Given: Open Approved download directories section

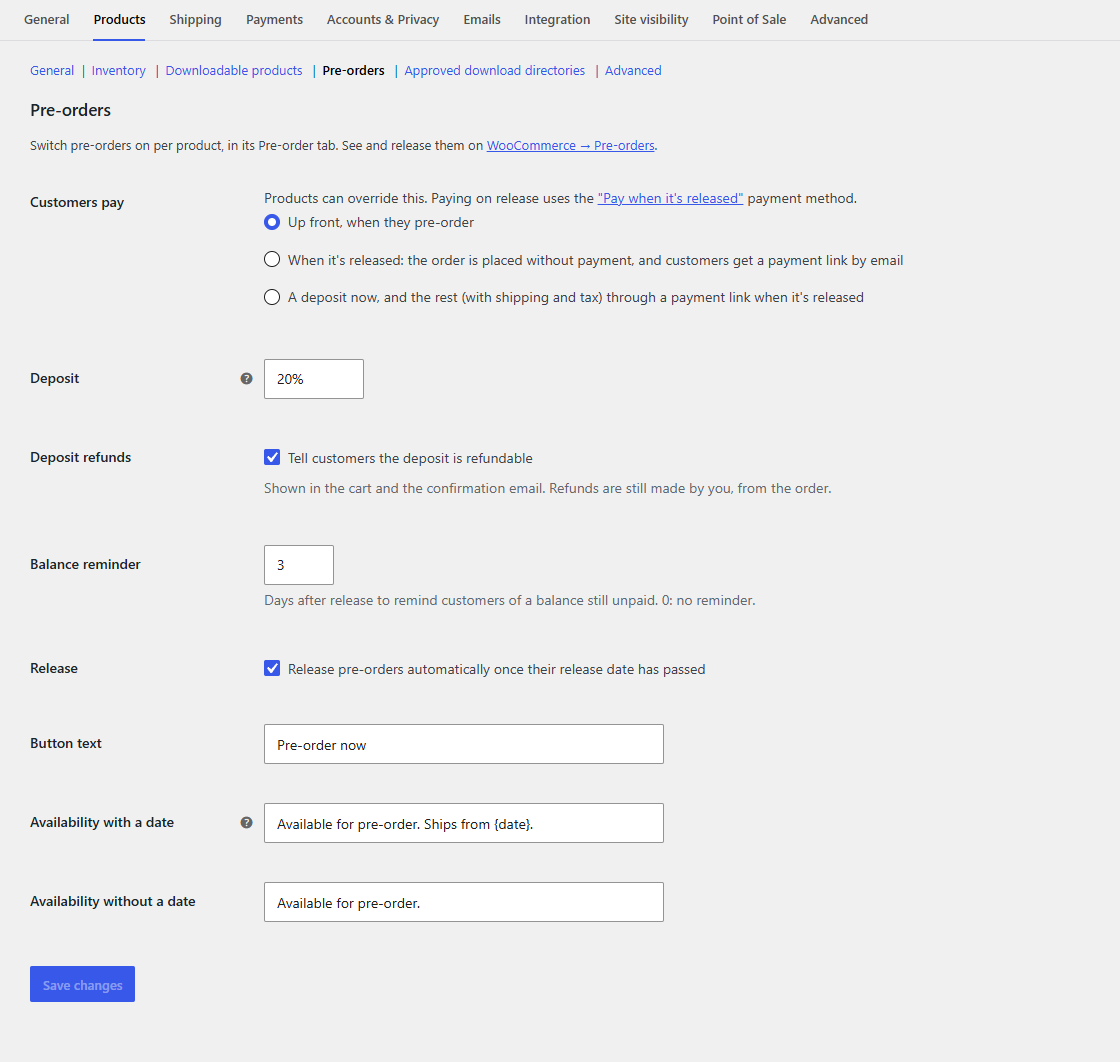Looking at the screenshot, I should coord(494,71).
